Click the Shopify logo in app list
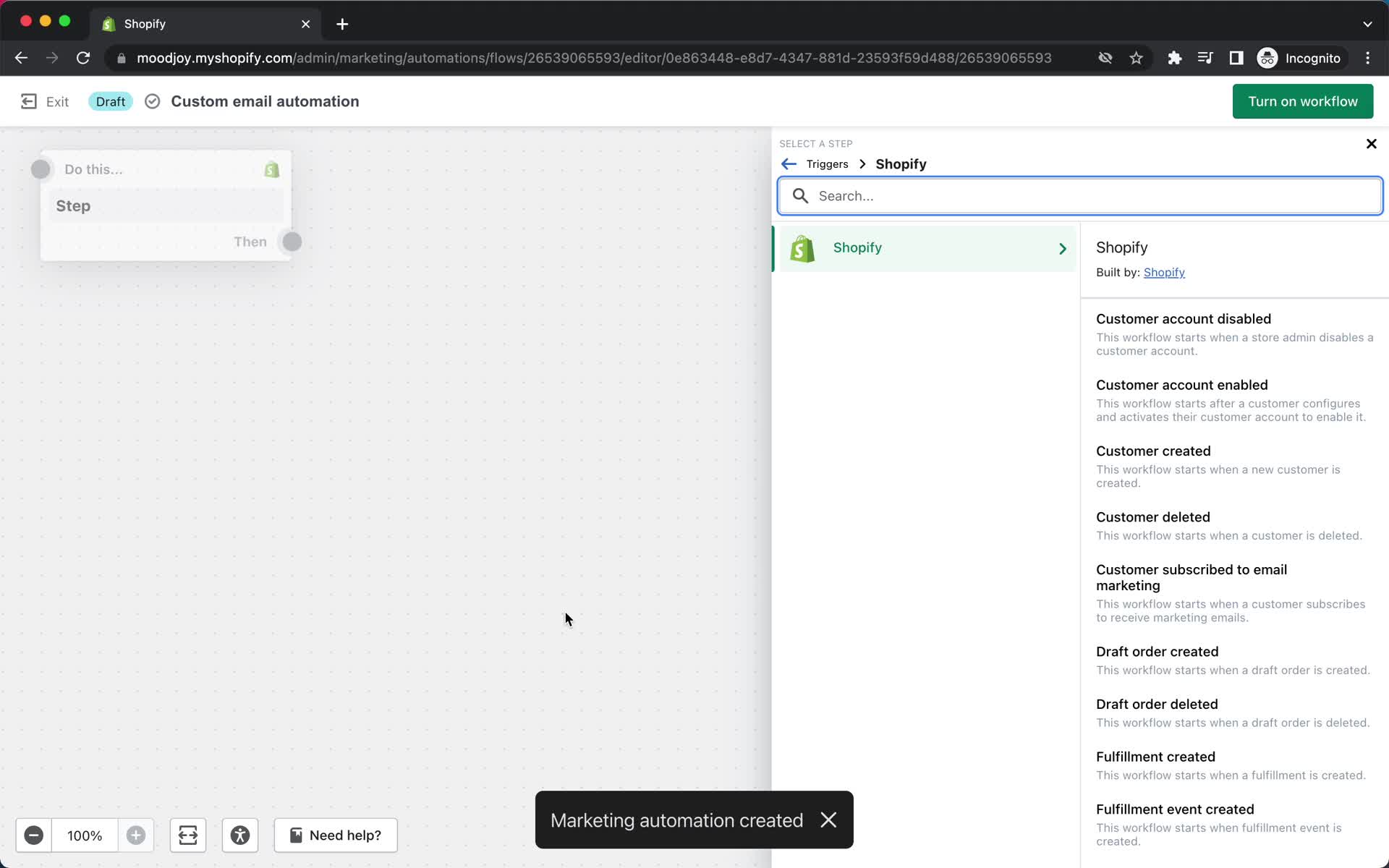This screenshot has width=1389, height=868. point(802,248)
